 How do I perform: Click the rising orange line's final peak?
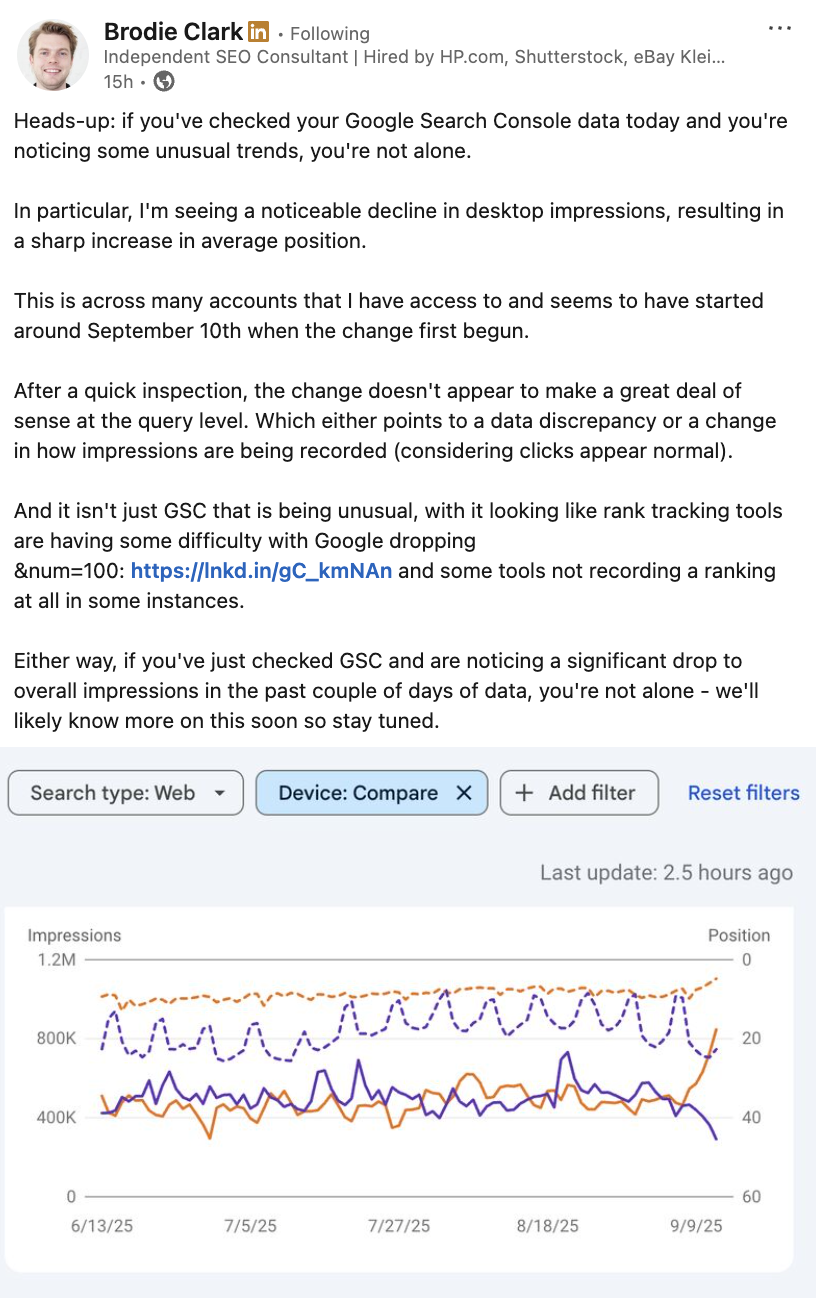pyautogui.click(x=716, y=1029)
